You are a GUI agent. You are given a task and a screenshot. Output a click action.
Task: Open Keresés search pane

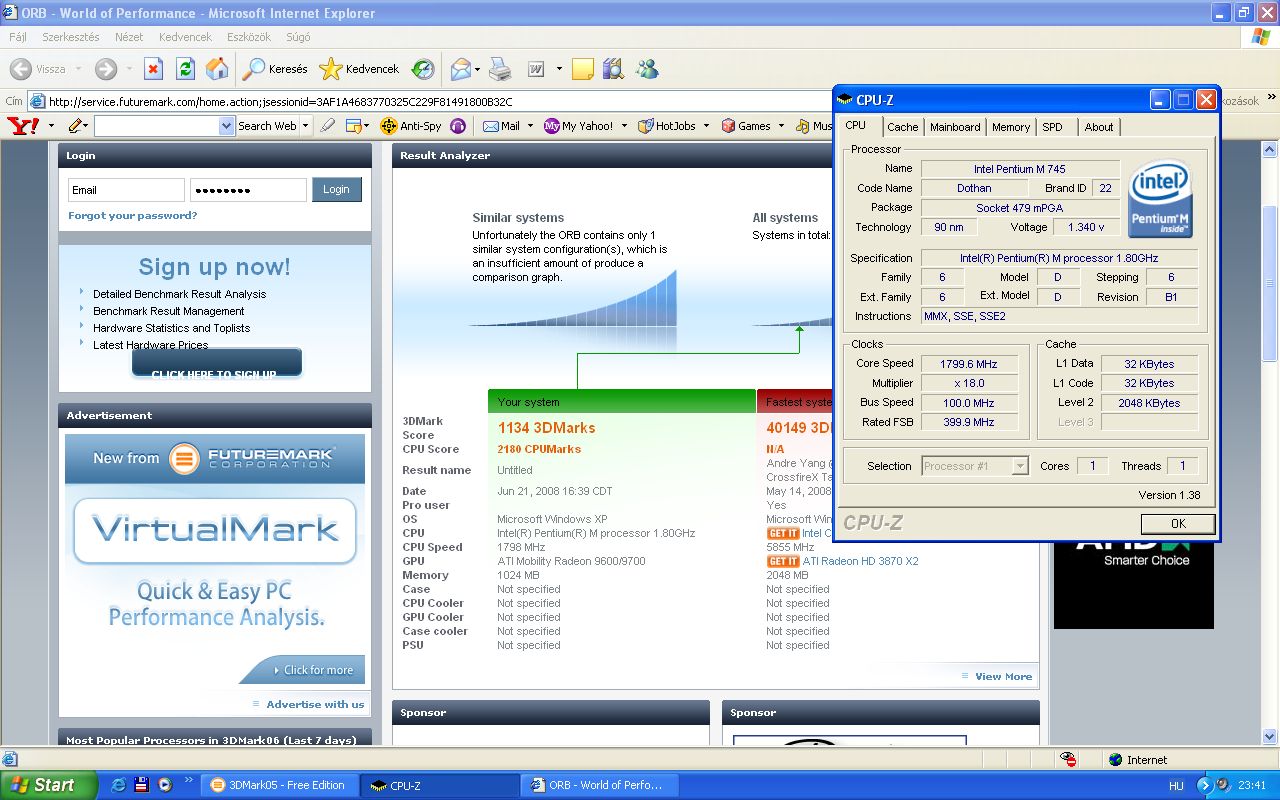click(x=276, y=69)
